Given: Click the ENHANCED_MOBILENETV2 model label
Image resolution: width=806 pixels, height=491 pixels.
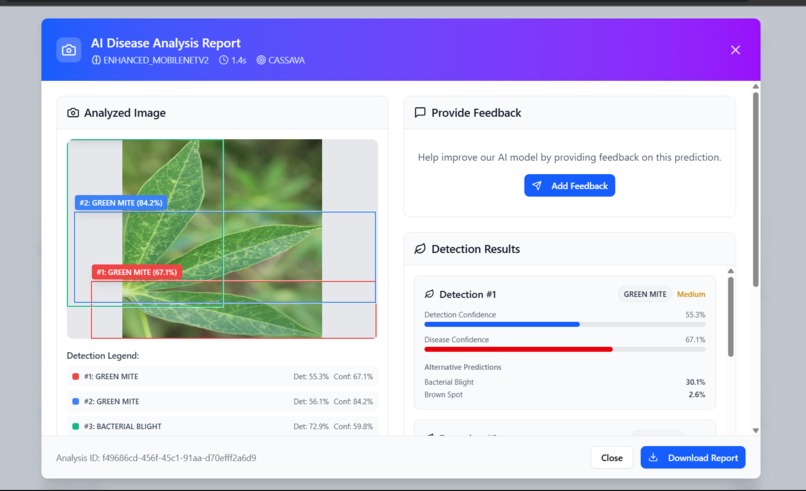Looking at the screenshot, I should (156, 60).
